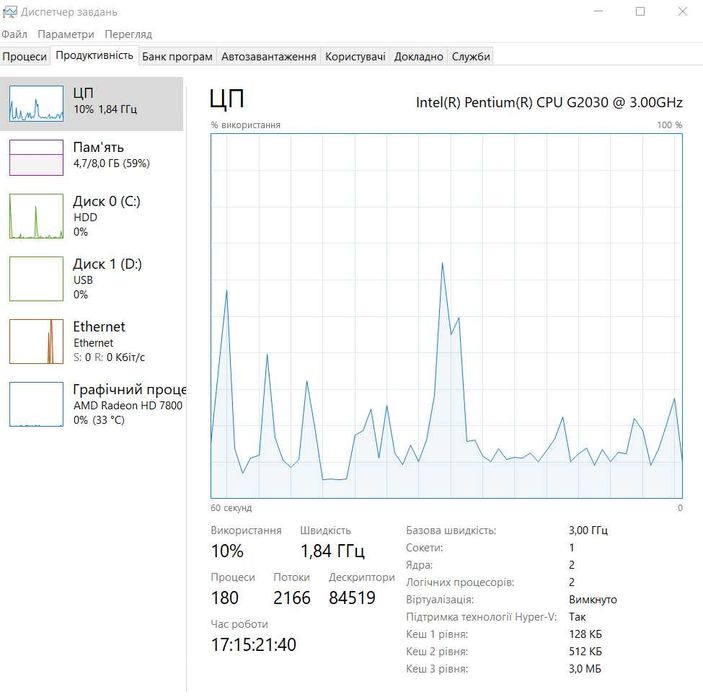The width and height of the screenshot is (703, 699).
Task: Click the Віртуалізація Вимкнуто value
Action: (593, 599)
